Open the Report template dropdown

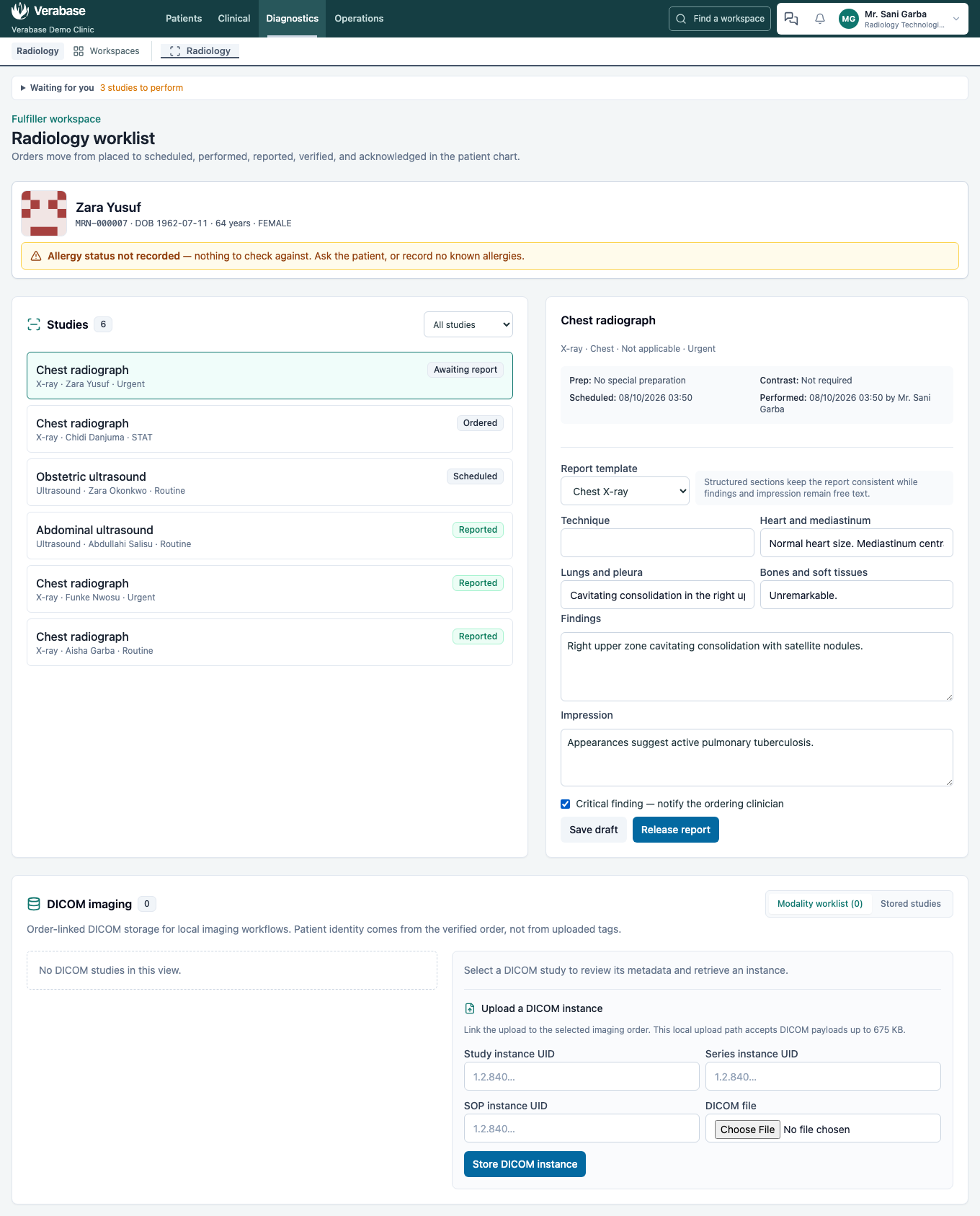(625, 491)
